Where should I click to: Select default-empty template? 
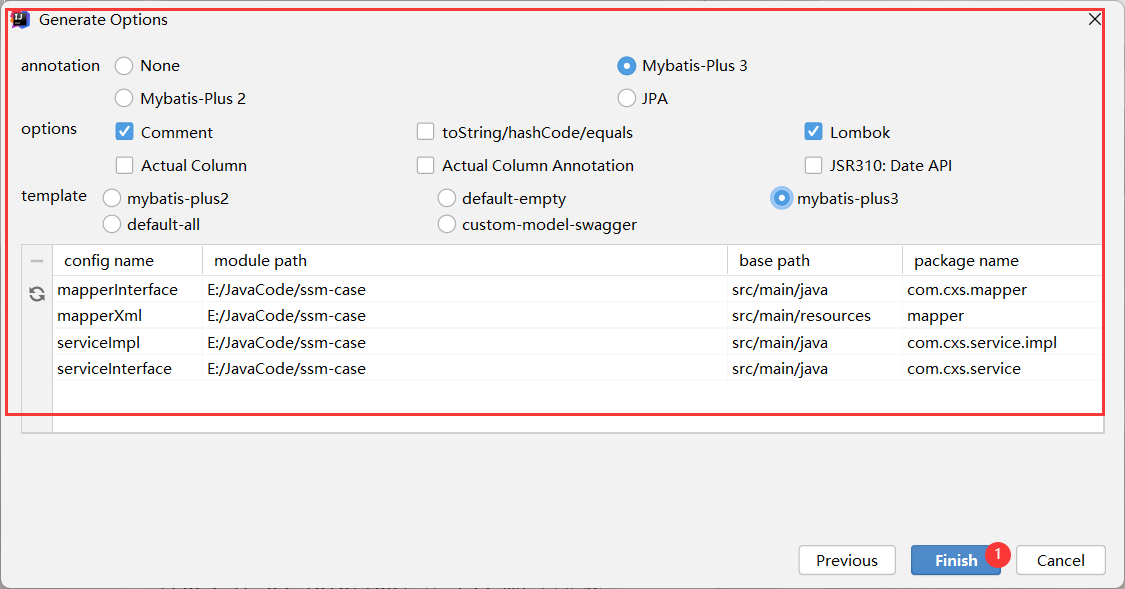click(x=446, y=198)
